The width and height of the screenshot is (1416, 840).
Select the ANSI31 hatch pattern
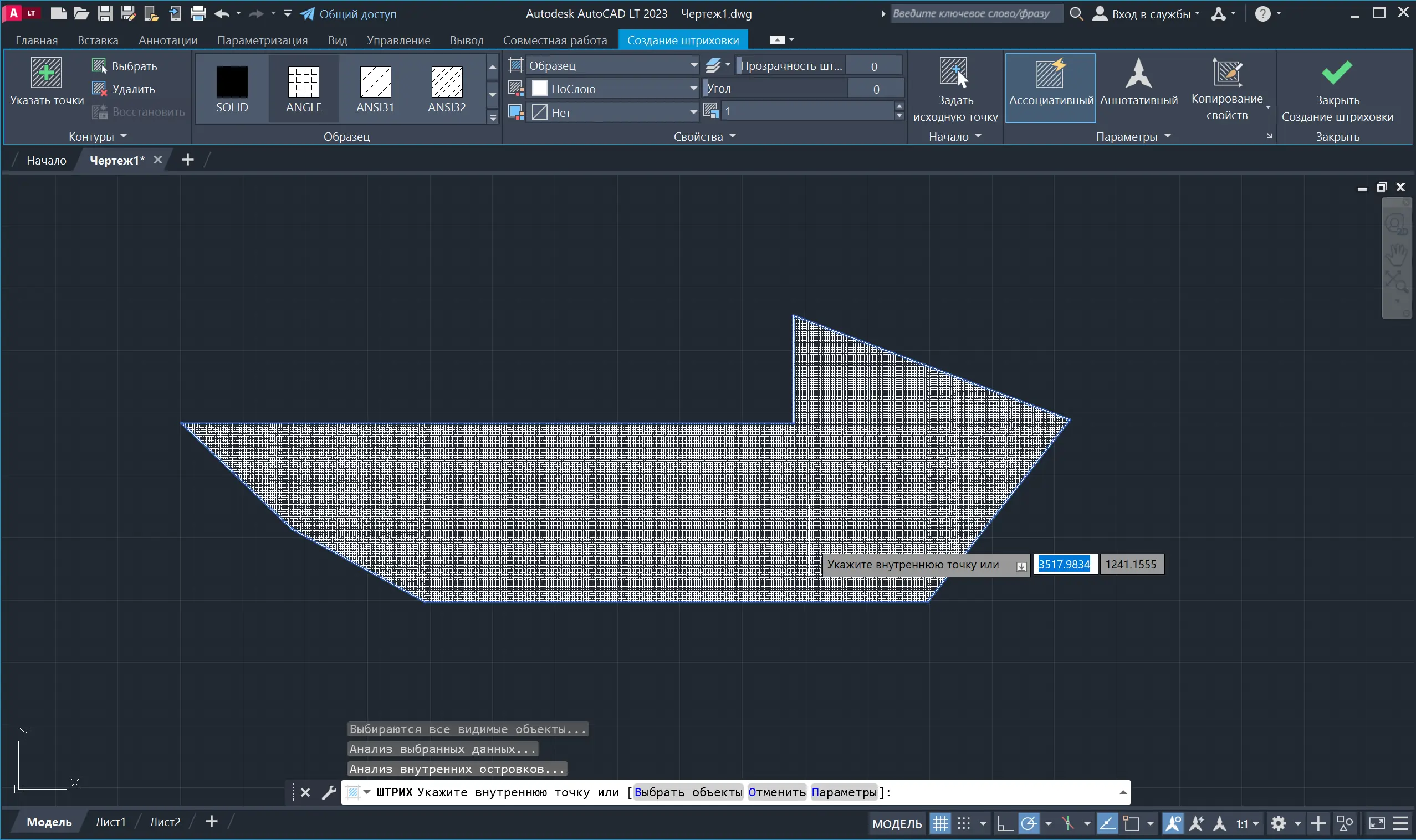[375, 82]
